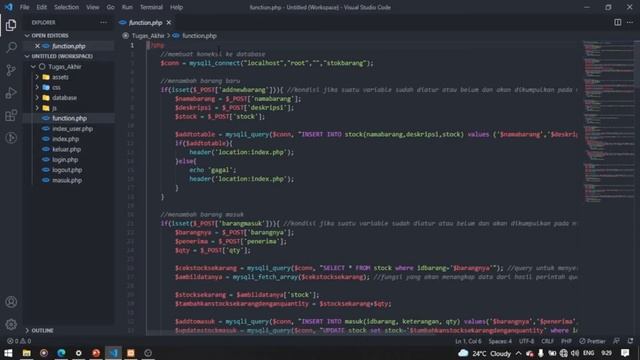The width and height of the screenshot is (640, 360).
Task: Click function.php in the breadcrumb
Action: point(199,36)
